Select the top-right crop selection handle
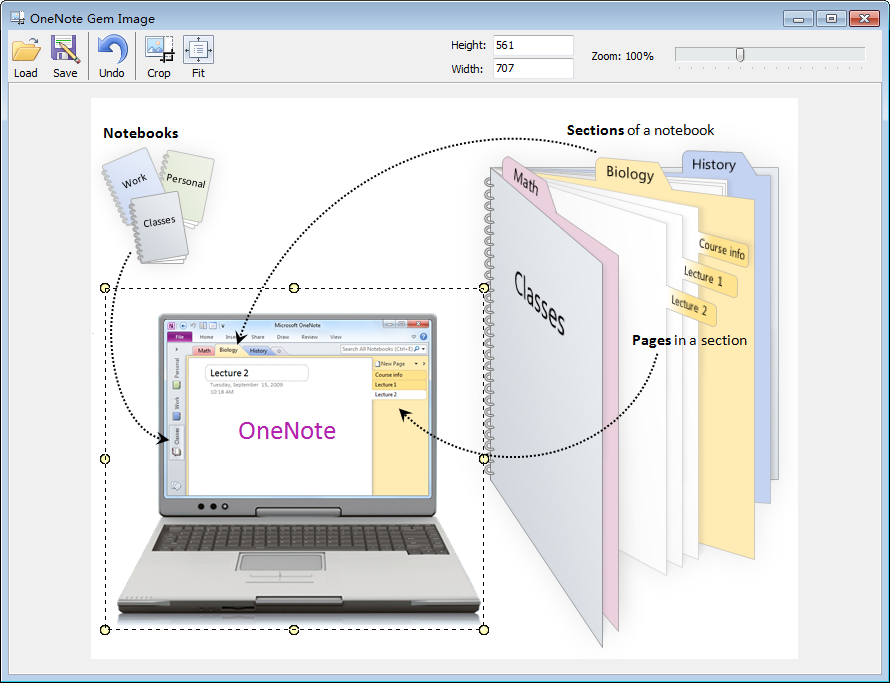890x683 pixels. pos(484,288)
